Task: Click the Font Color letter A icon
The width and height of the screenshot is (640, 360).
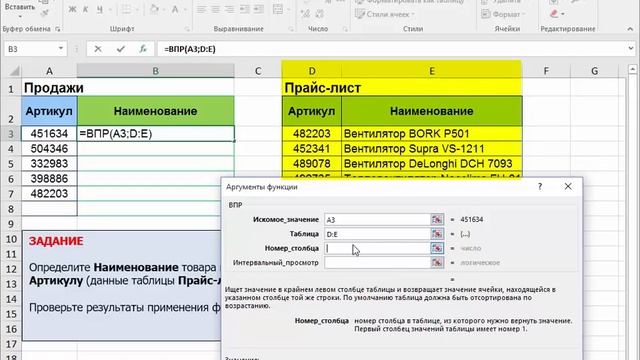Action: (175, 9)
